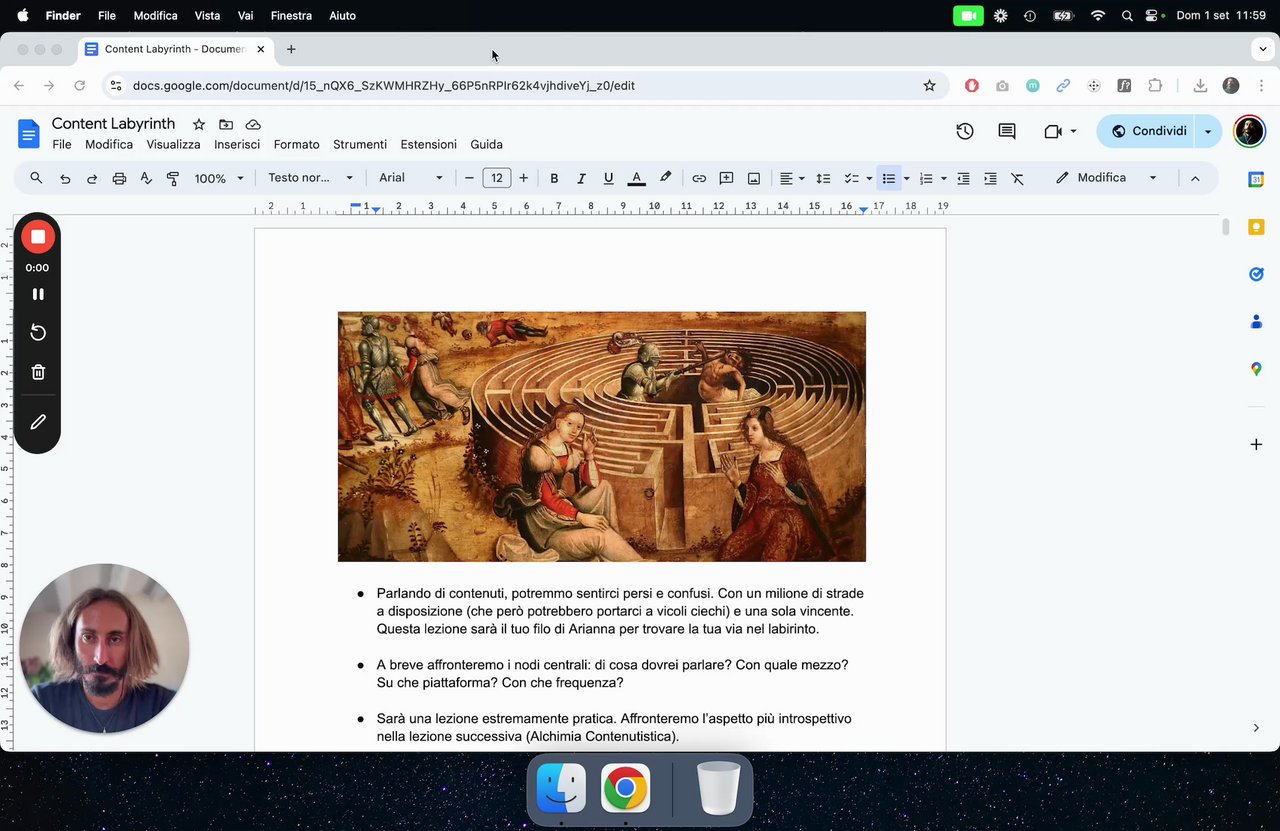Show all comments icon
Image resolution: width=1280 pixels, height=831 pixels.
(x=1007, y=131)
